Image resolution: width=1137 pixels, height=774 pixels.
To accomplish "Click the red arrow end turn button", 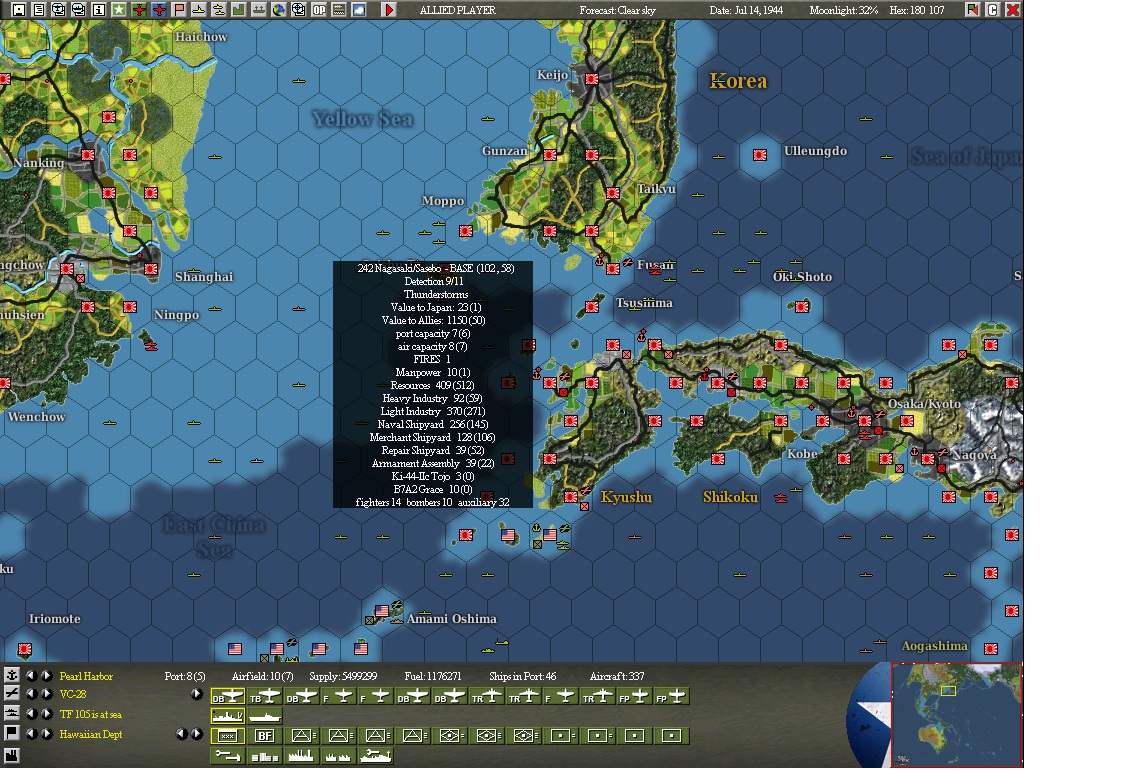I will coord(389,9).
